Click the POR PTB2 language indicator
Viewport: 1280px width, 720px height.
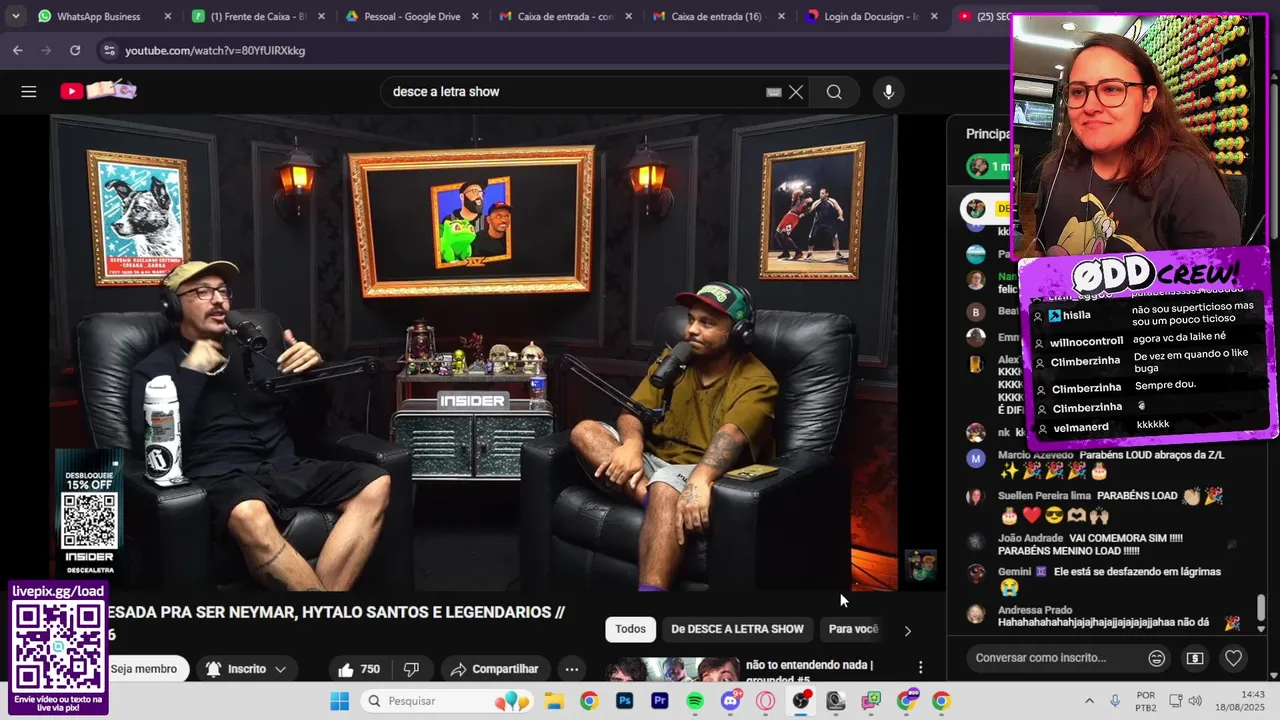point(1146,701)
